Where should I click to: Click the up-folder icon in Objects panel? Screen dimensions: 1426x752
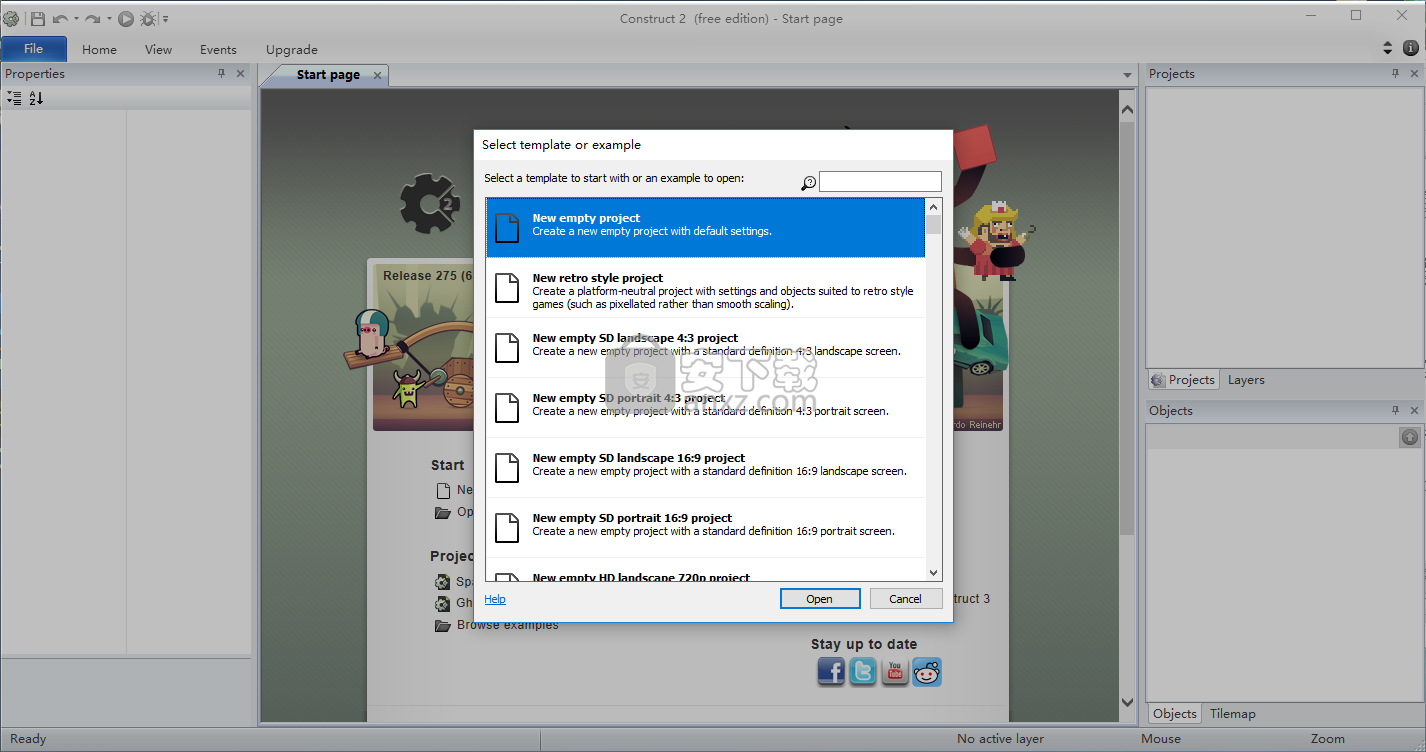tap(1409, 437)
